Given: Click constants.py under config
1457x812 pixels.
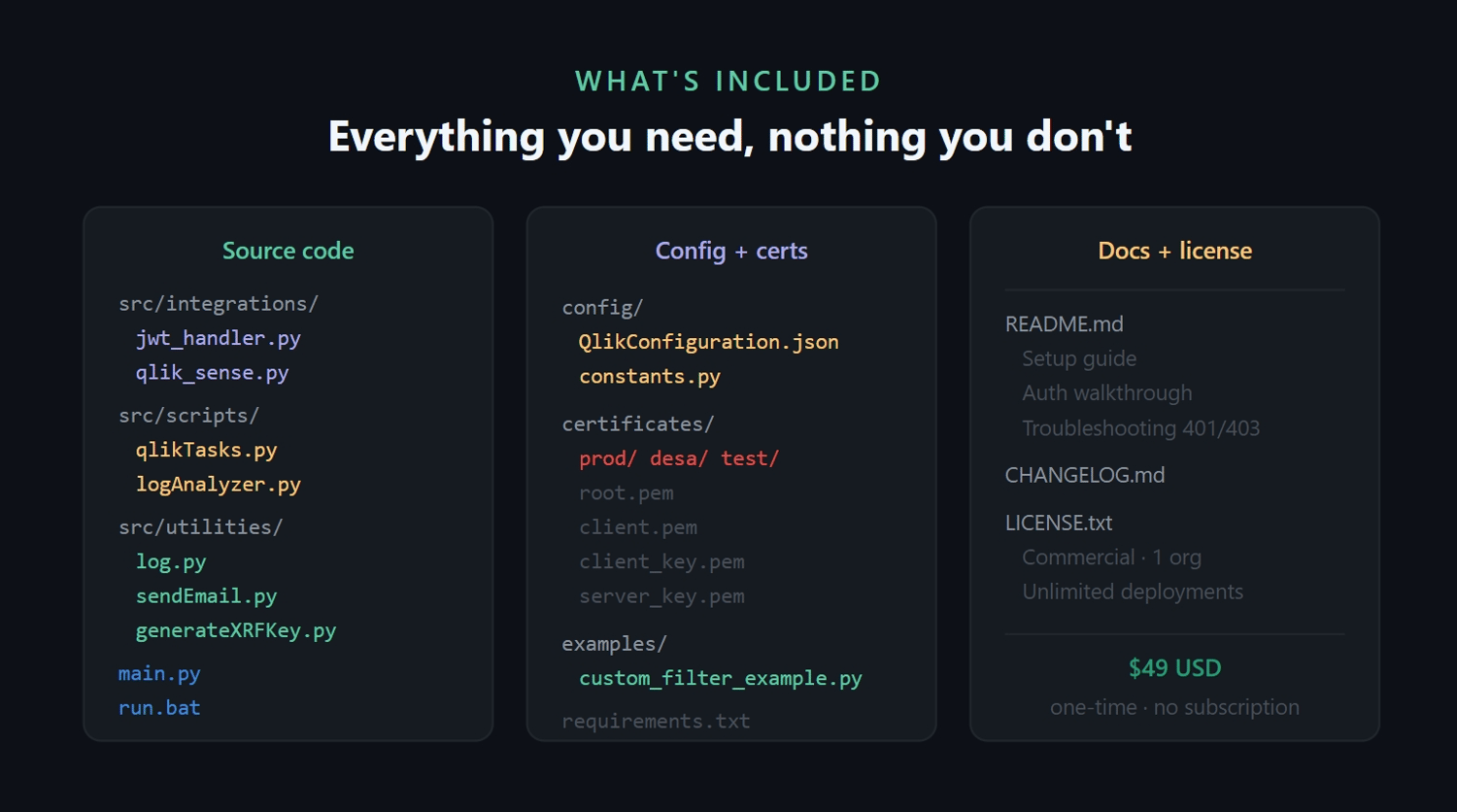Looking at the screenshot, I should (x=649, y=376).
